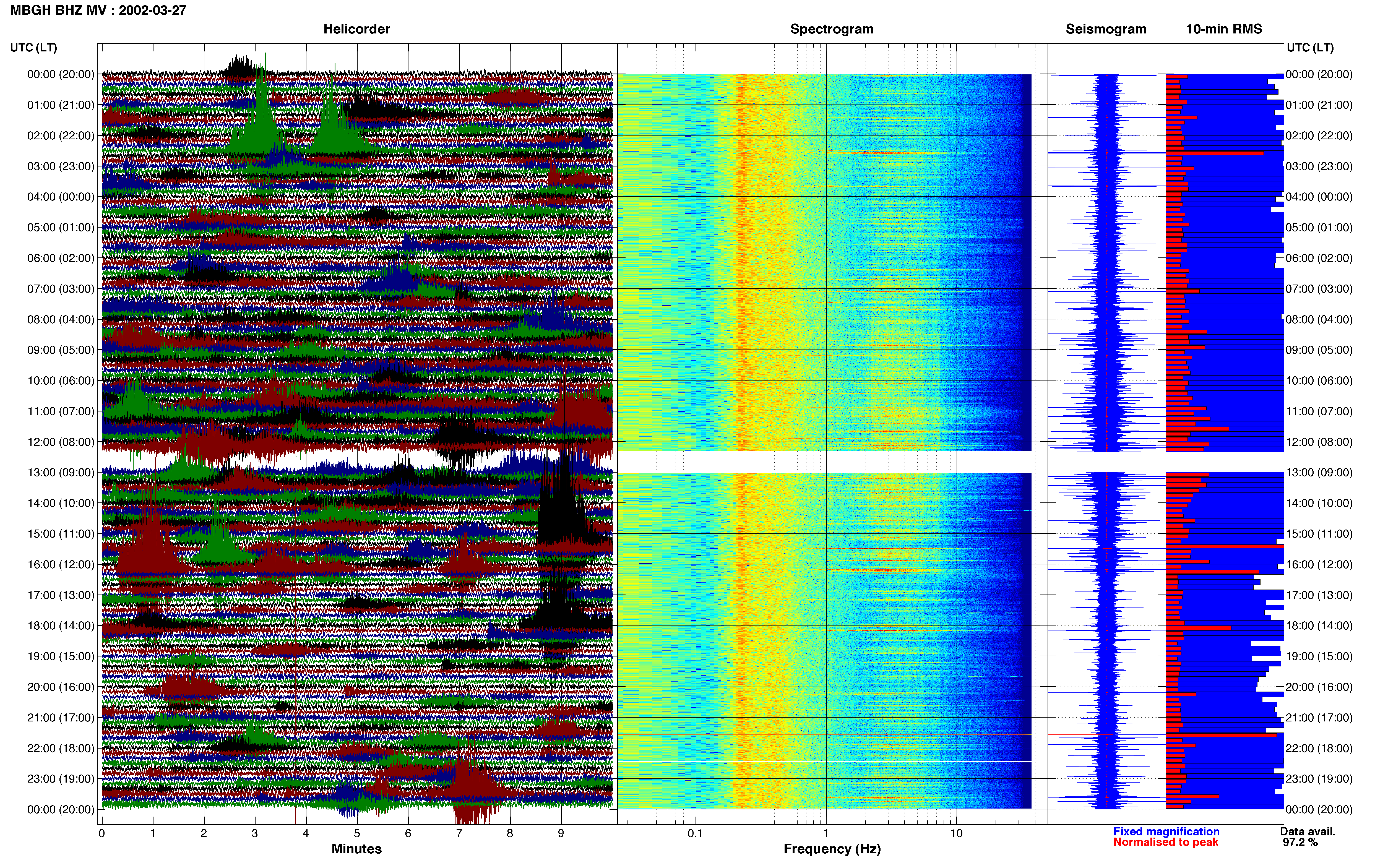1388x868 pixels.
Task: Click the '10-min RMS' panel heading
Action: pos(1224,29)
